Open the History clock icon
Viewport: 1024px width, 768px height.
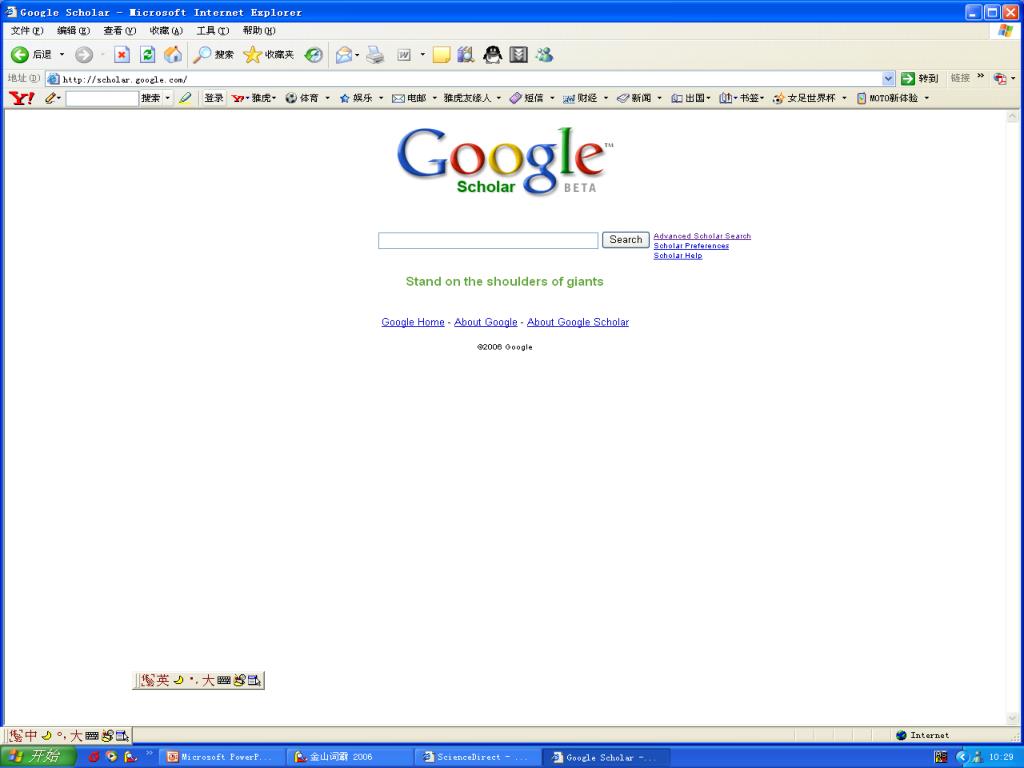[313, 55]
